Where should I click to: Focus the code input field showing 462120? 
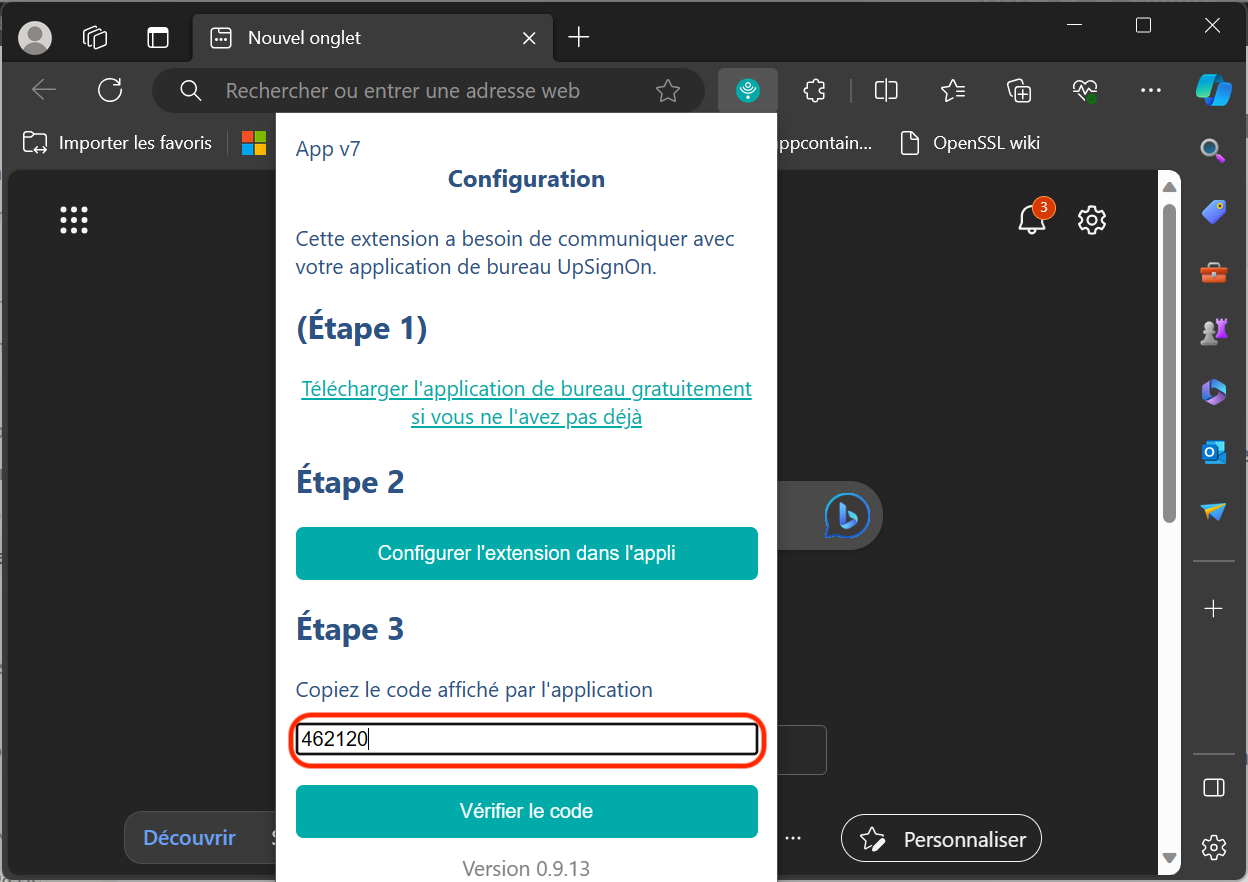pyautogui.click(x=526, y=740)
